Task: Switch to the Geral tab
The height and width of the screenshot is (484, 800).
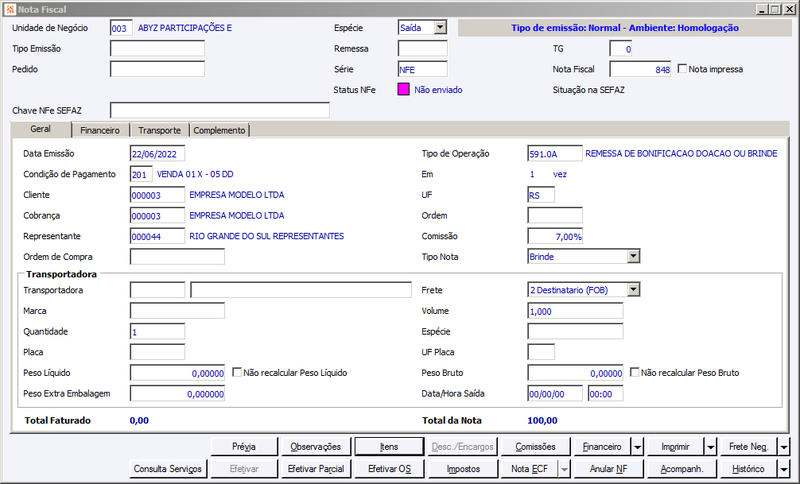Action: [41, 129]
